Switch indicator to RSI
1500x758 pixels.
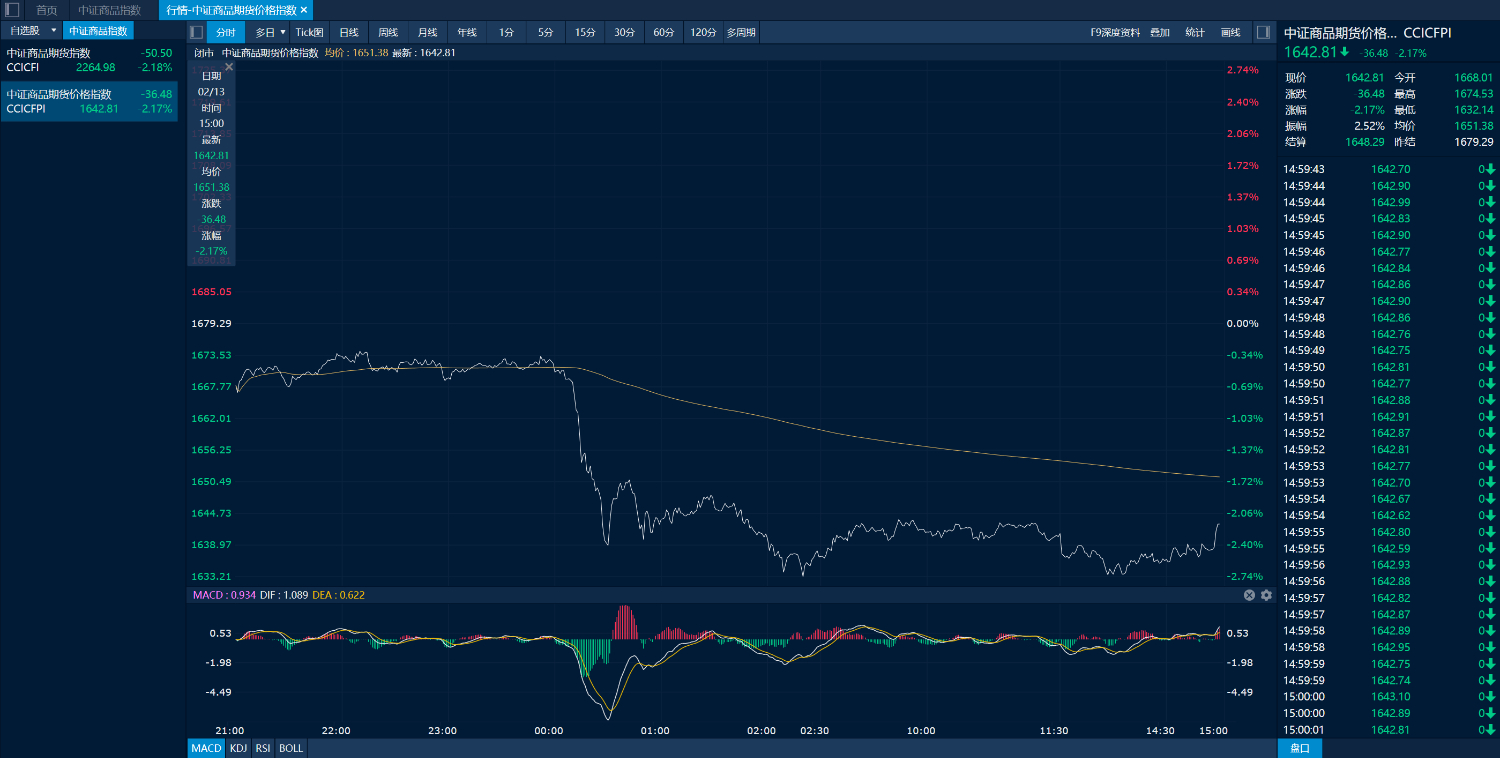tap(262, 748)
